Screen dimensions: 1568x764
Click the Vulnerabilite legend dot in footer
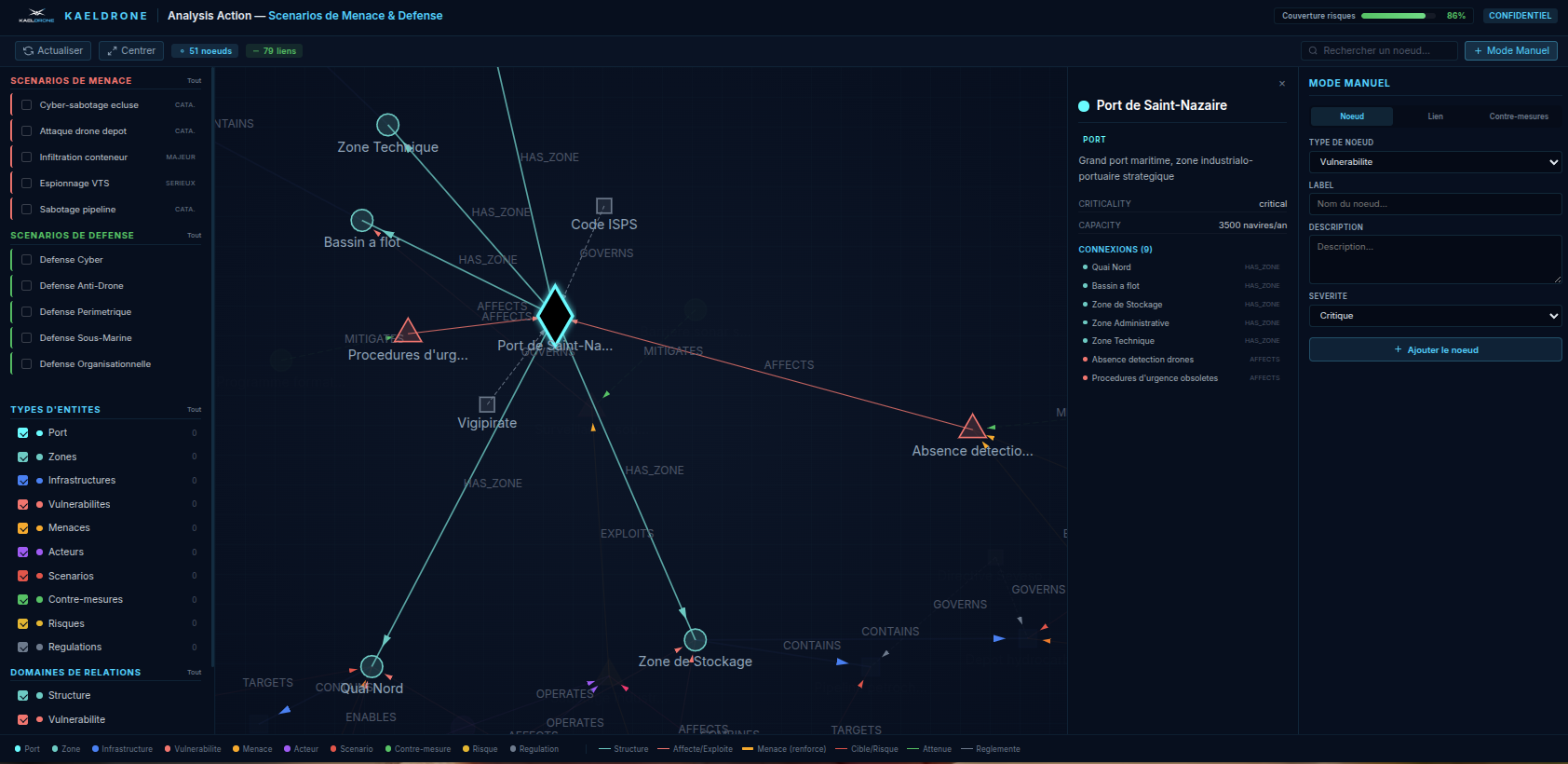(168, 749)
